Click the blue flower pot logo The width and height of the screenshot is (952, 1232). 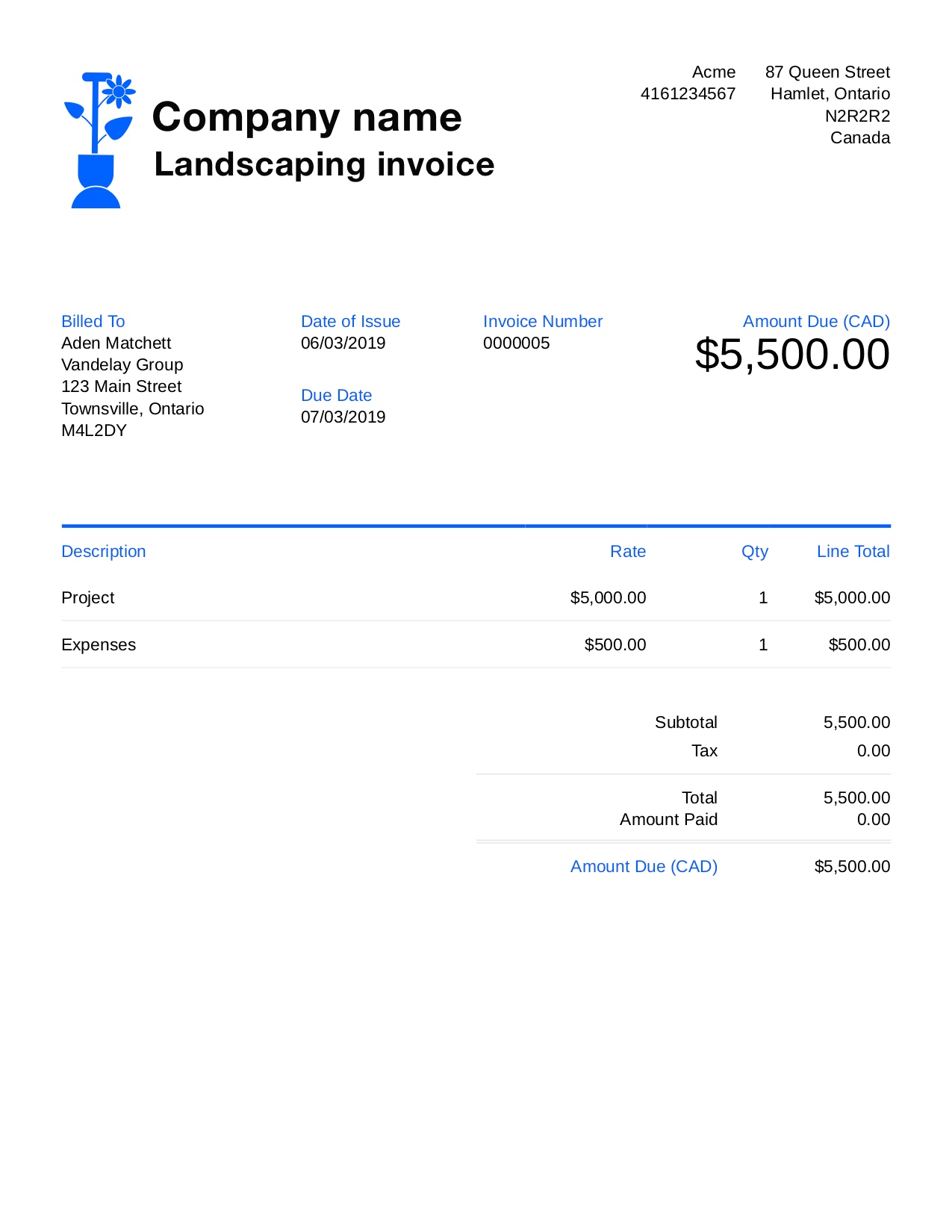click(x=99, y=140)
